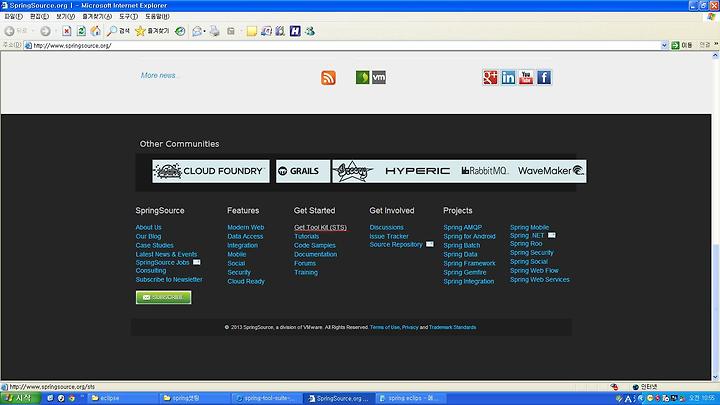This screenshot has width=720, height=405.
Task: Open the Tools menu
Action: tap(129, 16)
